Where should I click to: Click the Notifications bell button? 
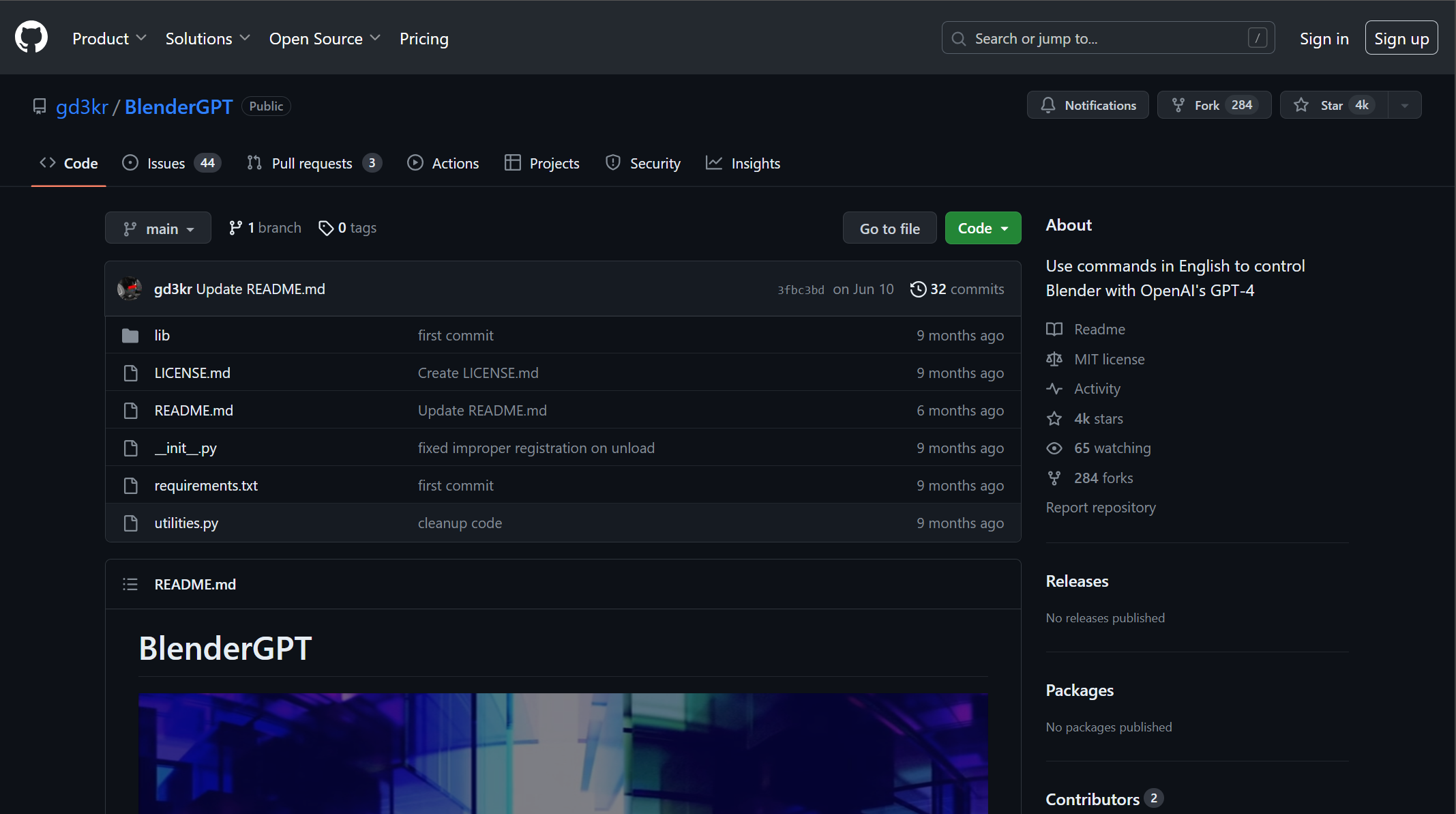[x=1088, y=105]
